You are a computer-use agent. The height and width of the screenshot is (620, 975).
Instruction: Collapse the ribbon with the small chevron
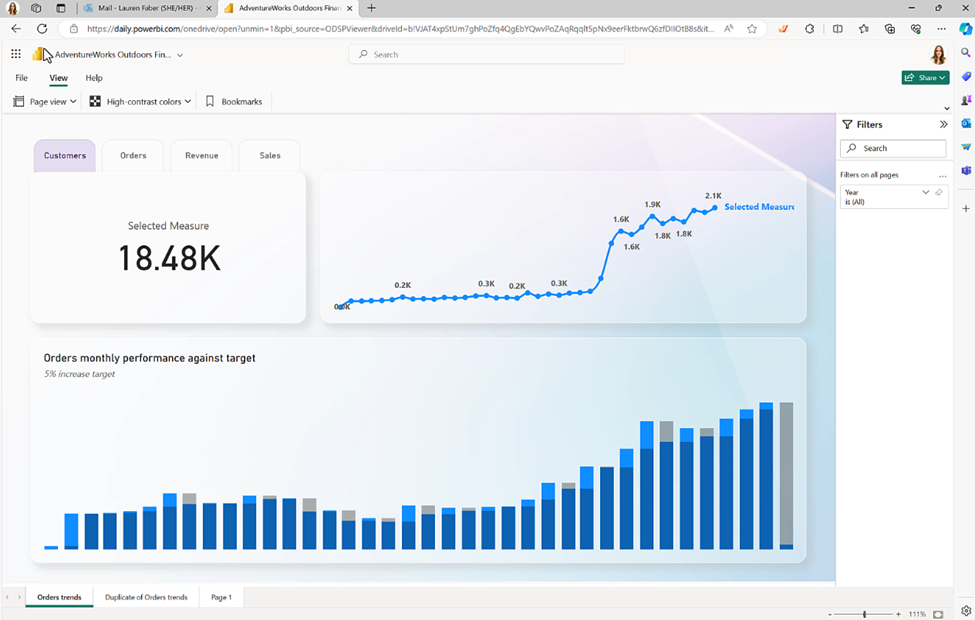pyautogui.click(x=947, y=108)
